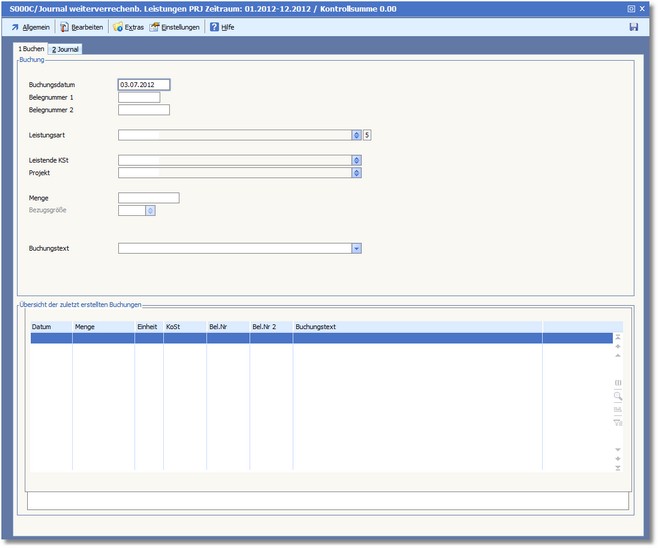658x548 pixels.
Task: Click the save disk icon in toolbar
Action: [x=633, y=27]
